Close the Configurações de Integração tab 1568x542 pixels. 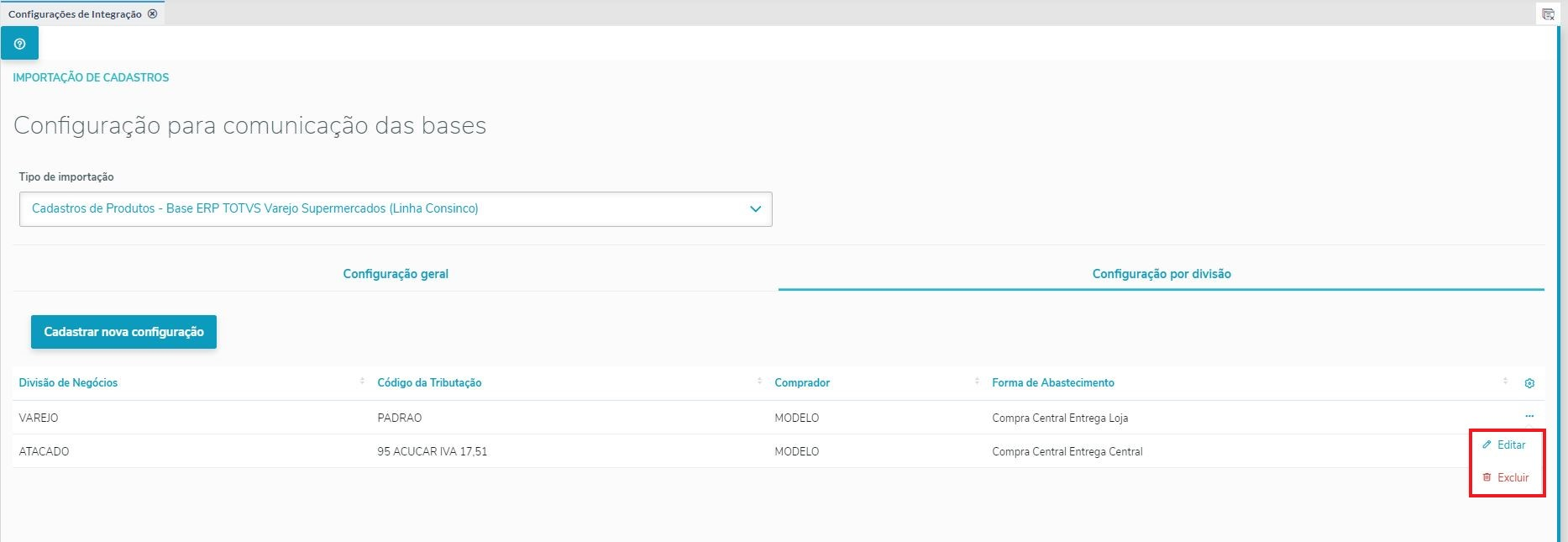click(x=152, y=13)
